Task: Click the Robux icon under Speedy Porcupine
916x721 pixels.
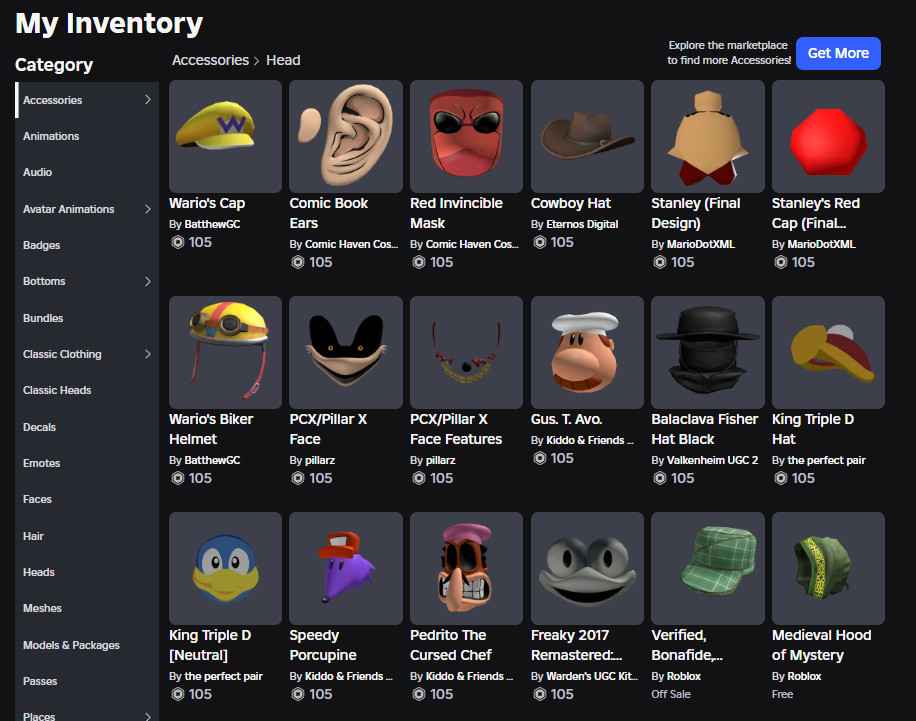Action: pos(298,694)
